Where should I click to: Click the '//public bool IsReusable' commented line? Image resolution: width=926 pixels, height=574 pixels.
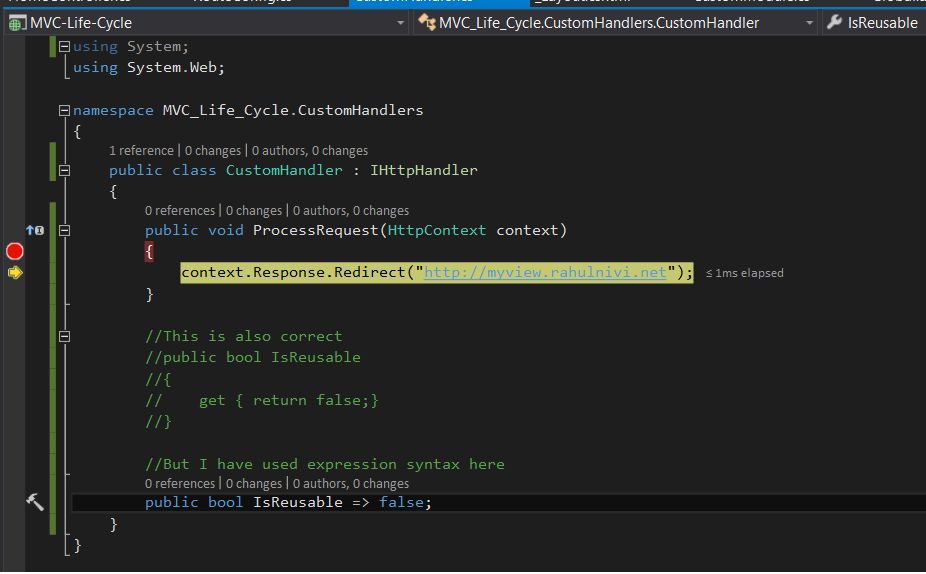click(253, 357)
